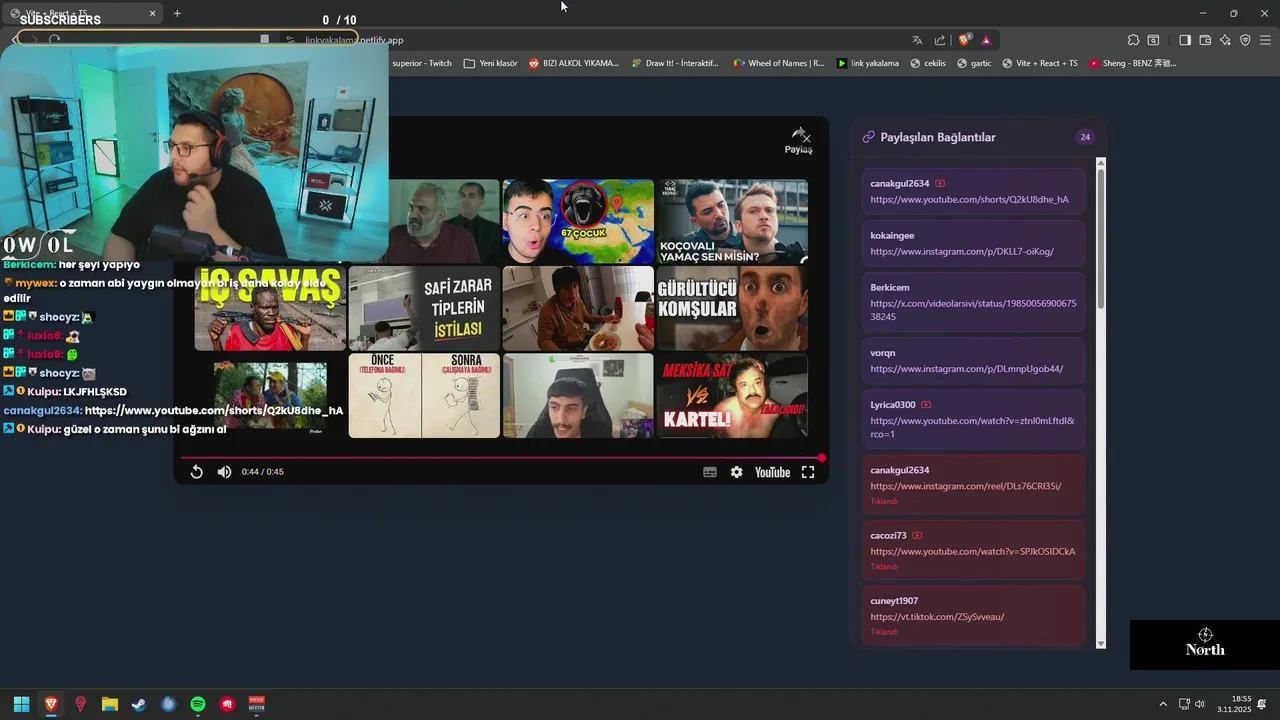Viewport: 1280px width, 720px height.
Task: Open gartic bookmark
Action: pos(974,63)
